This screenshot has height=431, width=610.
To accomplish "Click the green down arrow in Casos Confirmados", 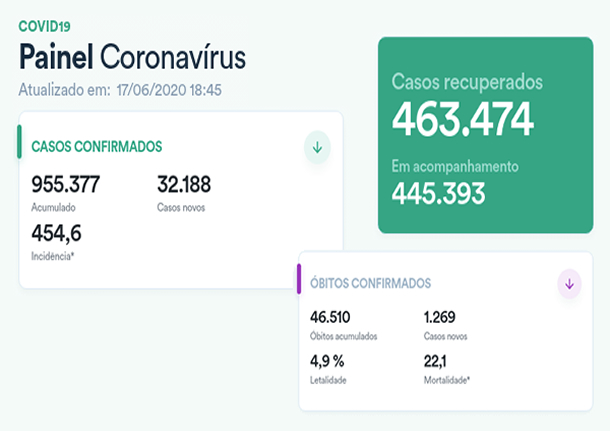I will tap(317, 148).
